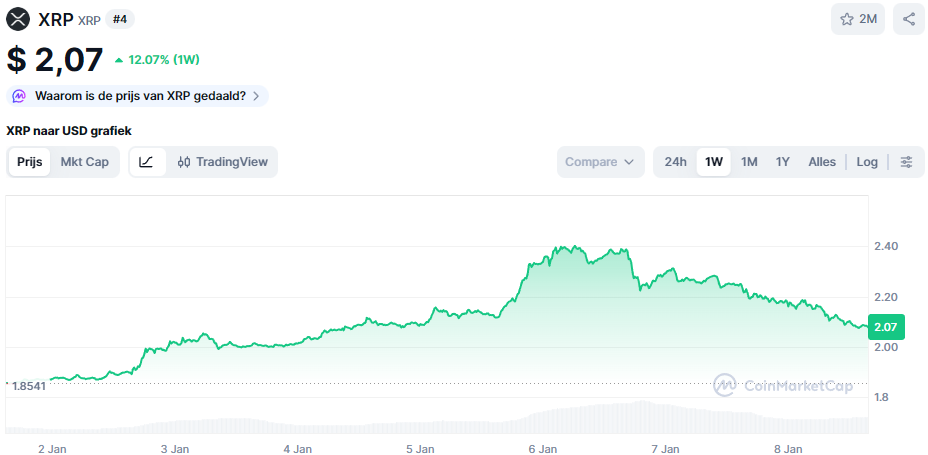Click the 'XRP naar USD grafiek' heading

tap(69, 131)
